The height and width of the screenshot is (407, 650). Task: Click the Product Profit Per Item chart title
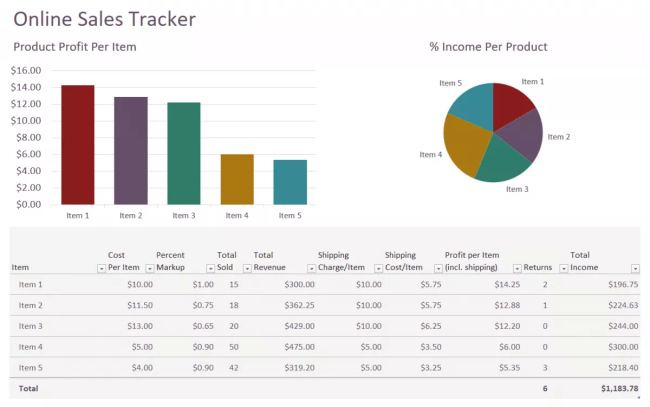tap(74, 47)
